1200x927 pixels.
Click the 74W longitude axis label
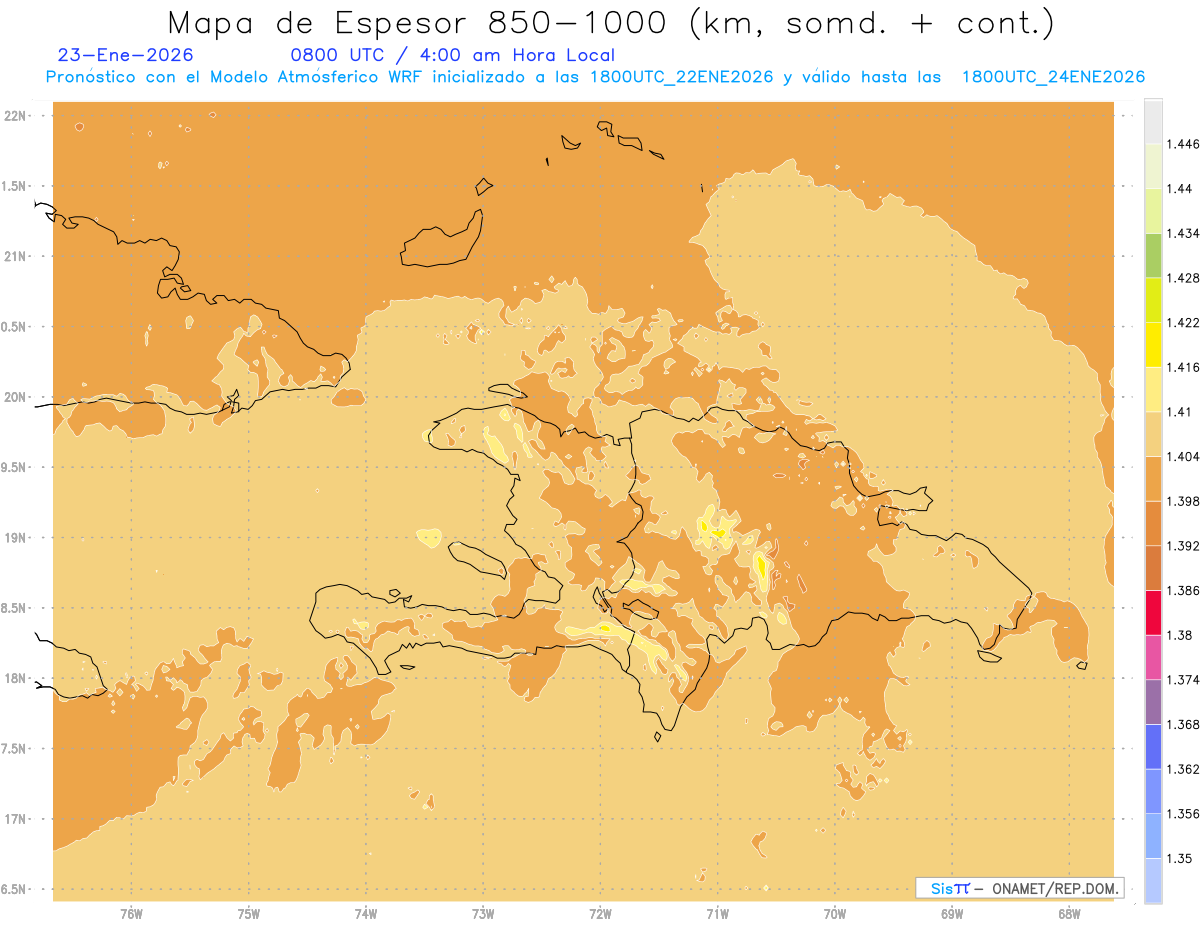pos(366,913)
